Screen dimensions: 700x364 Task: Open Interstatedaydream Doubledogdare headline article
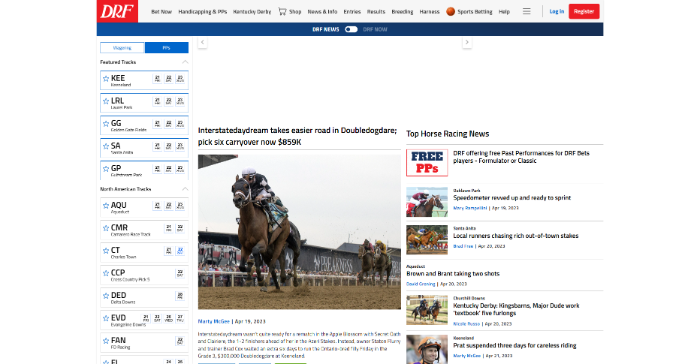(297, 136)
